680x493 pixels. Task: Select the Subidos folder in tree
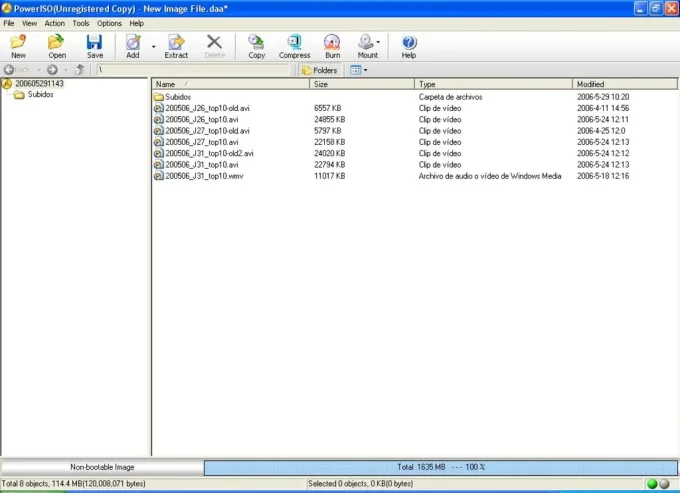point(40,95)
